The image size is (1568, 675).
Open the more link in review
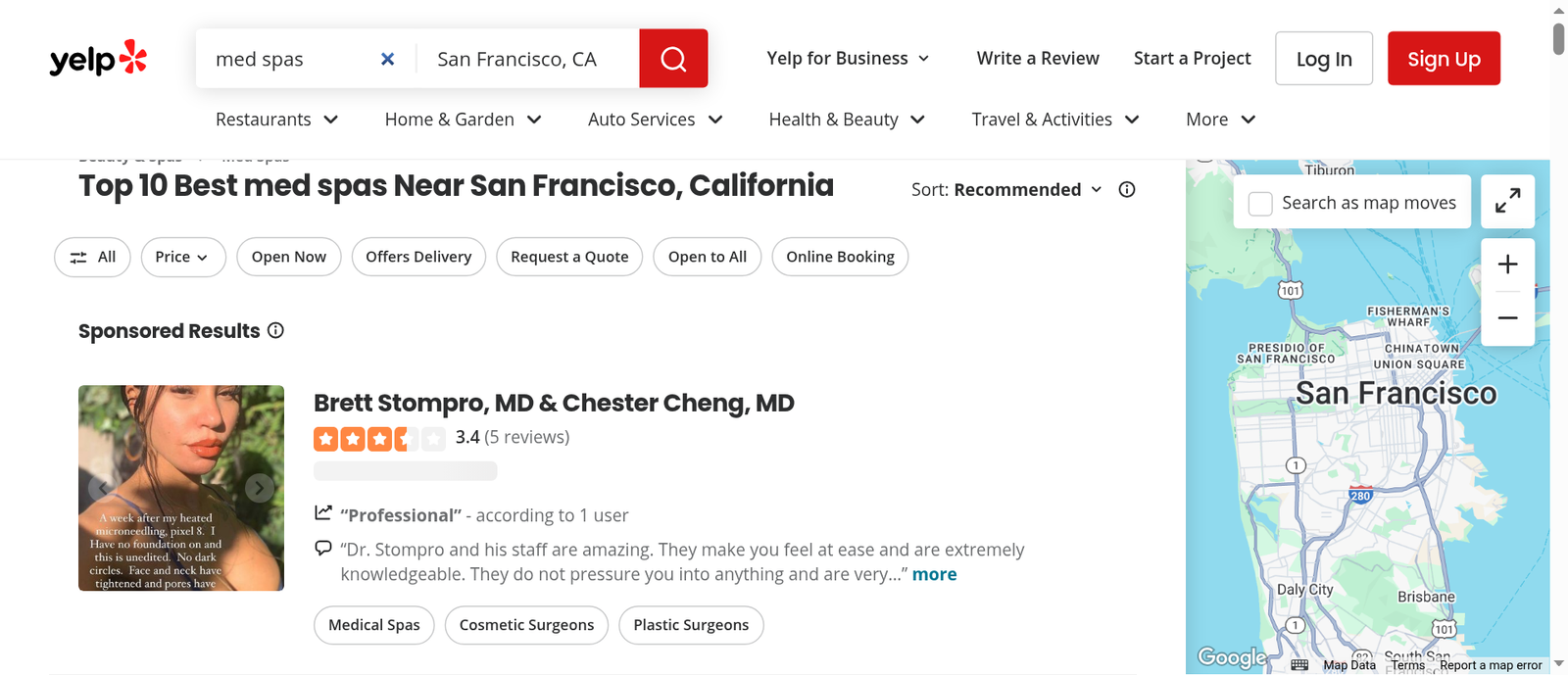[x=934, y=574]
